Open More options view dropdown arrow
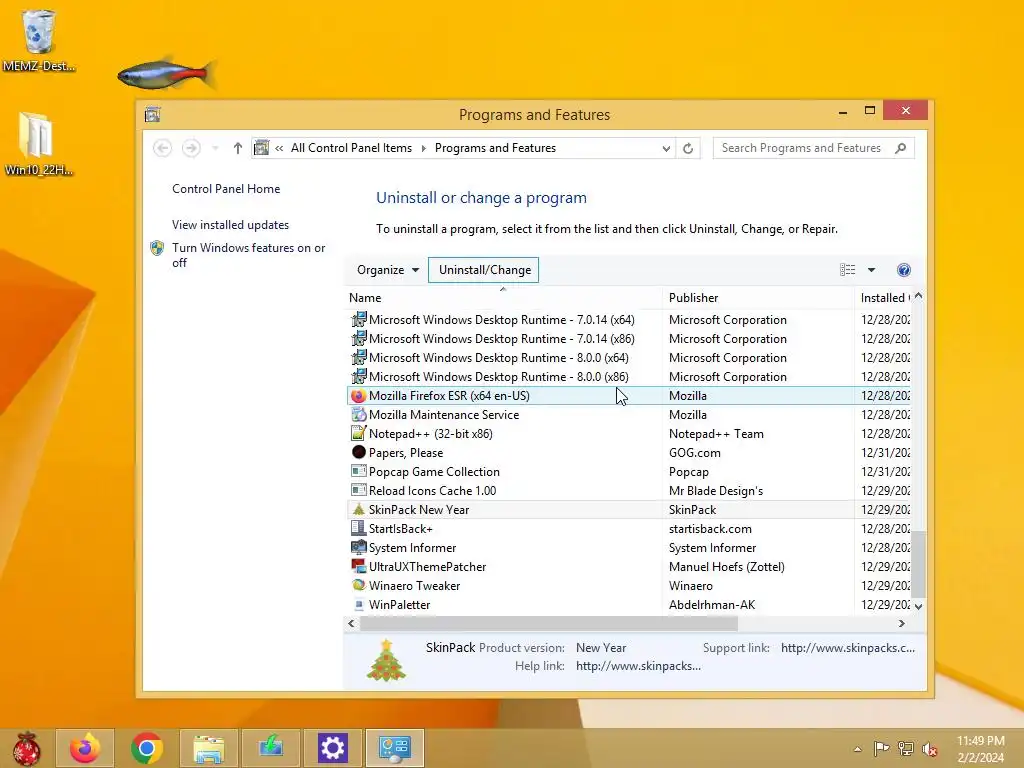The height and width of the screenshot is (768, 1024). point(871,270)
